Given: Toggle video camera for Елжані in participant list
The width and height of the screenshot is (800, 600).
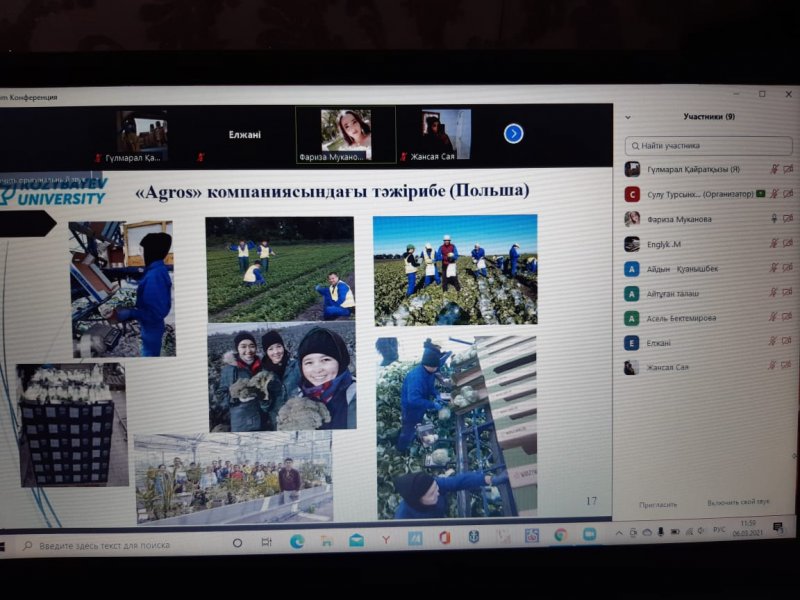Looking at the screenshot, I should tap(787, 342).
